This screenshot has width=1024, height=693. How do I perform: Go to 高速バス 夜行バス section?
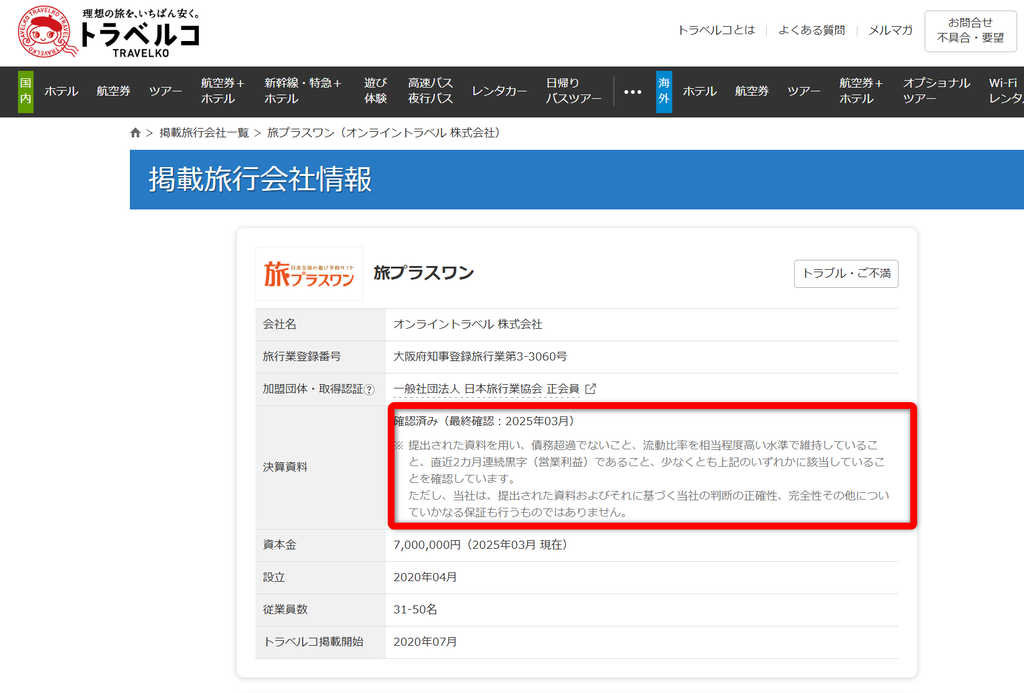click(430, 91)
